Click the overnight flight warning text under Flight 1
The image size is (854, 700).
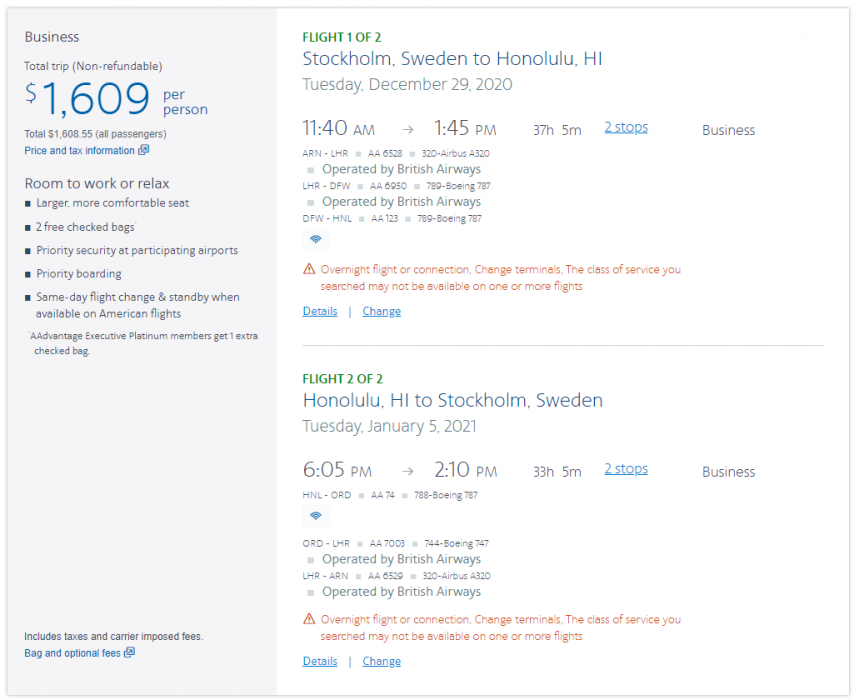pyautogui.click(x=500, y=277)
